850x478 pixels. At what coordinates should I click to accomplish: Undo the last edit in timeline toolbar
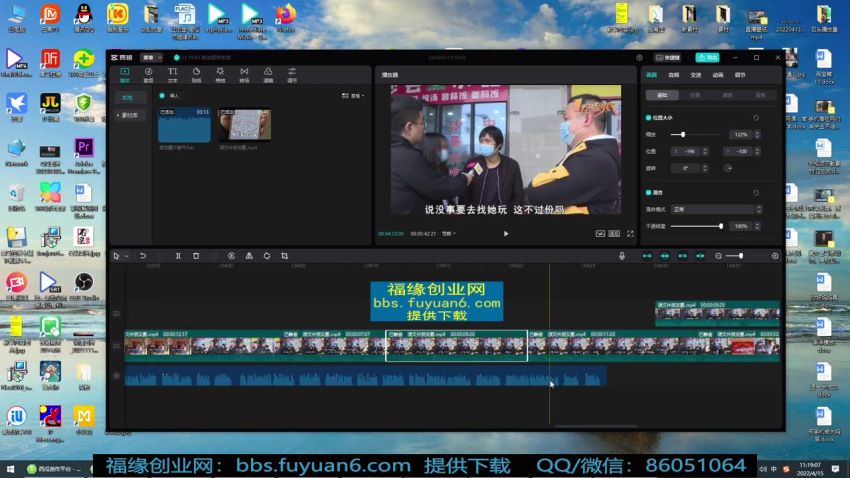point(143,256)
